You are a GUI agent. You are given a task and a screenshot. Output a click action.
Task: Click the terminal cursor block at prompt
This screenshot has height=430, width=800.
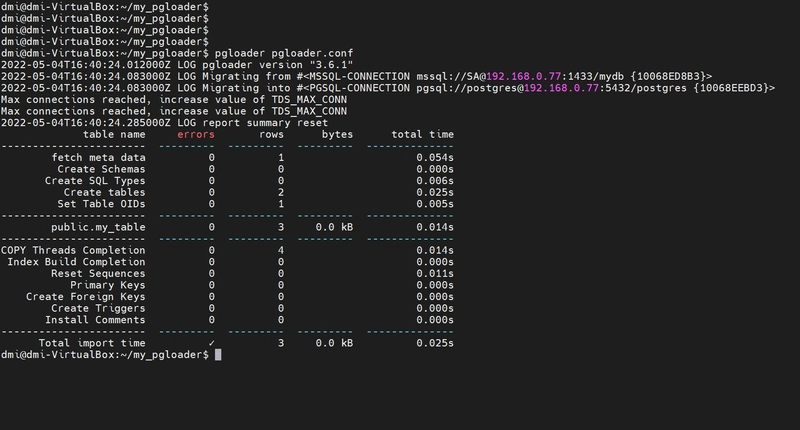point(218,355)
